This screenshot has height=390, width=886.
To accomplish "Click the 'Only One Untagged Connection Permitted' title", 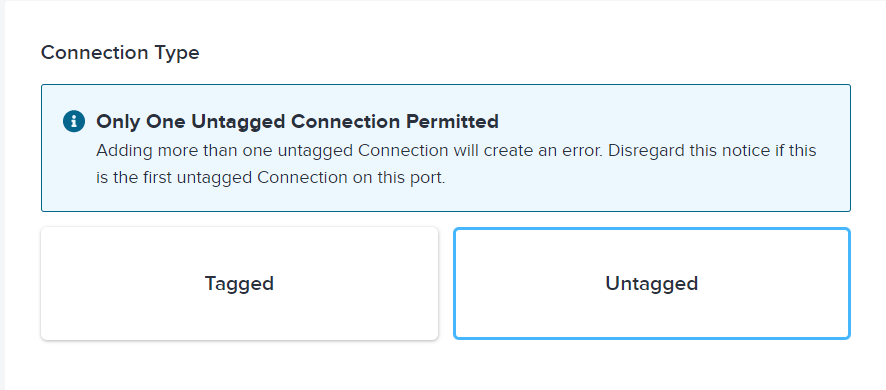I will pyautogui.click(x=297, y=122).
